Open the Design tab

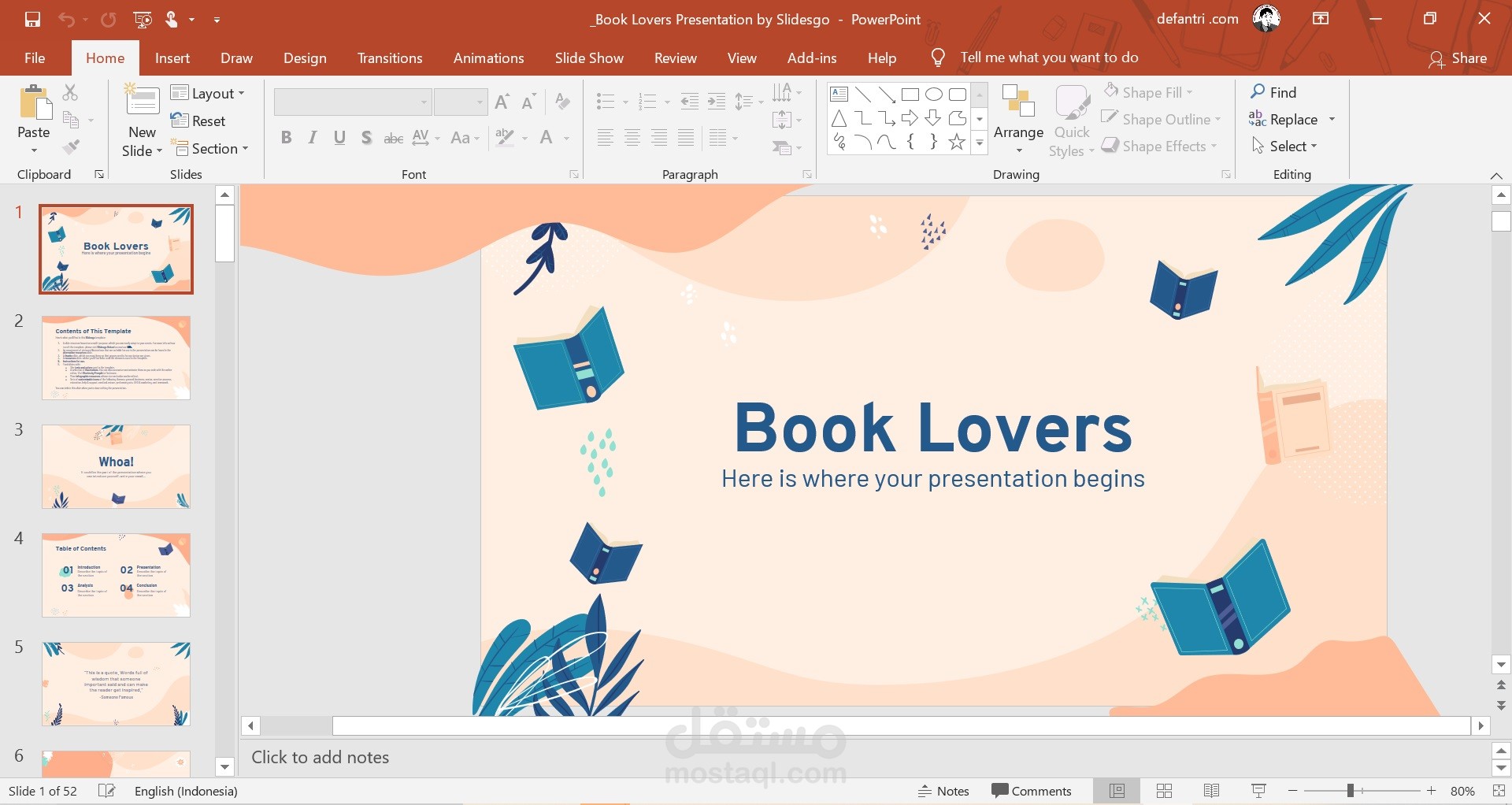coord(305,57)
